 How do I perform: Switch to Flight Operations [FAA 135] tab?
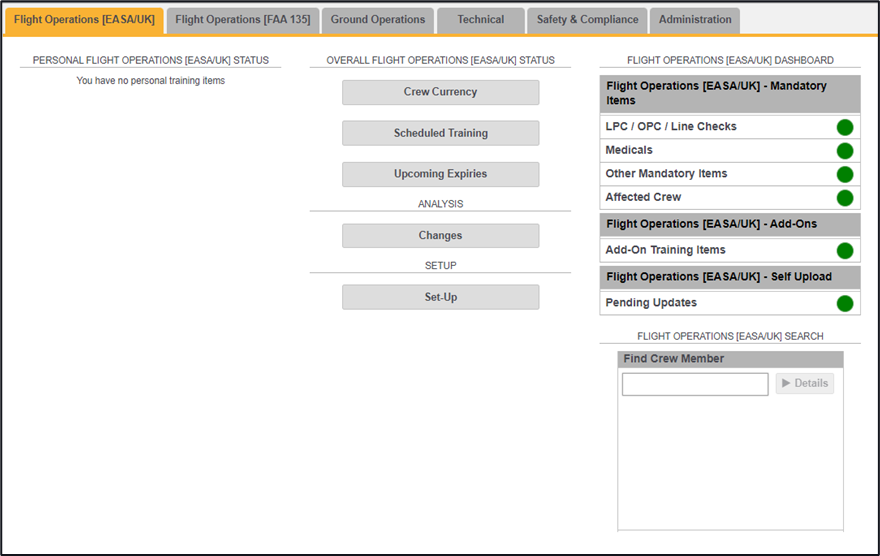click(242, 20)
